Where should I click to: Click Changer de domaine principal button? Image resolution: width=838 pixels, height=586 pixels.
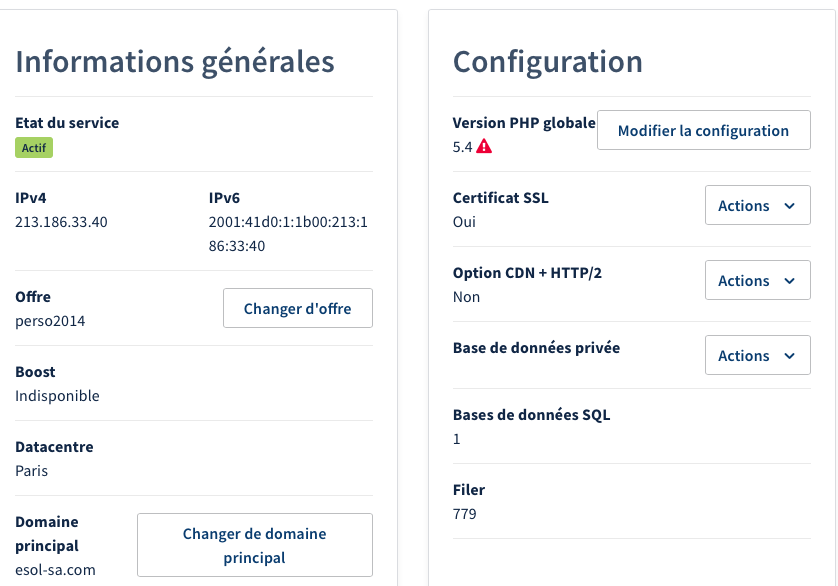pos(254,546)
